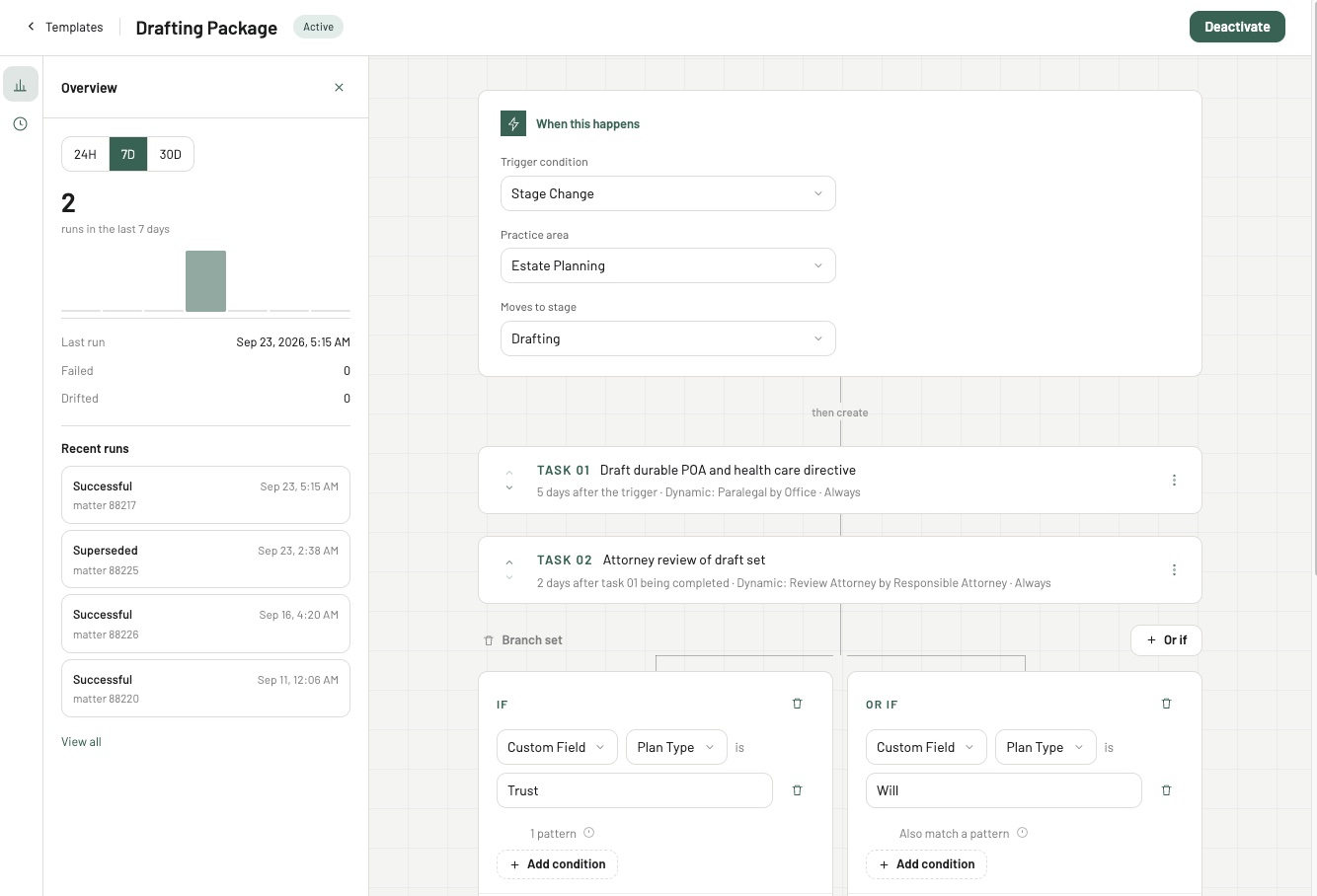The image size is (1317, 896).
Task: Open superseded run matter 88225
Action: 205,560
